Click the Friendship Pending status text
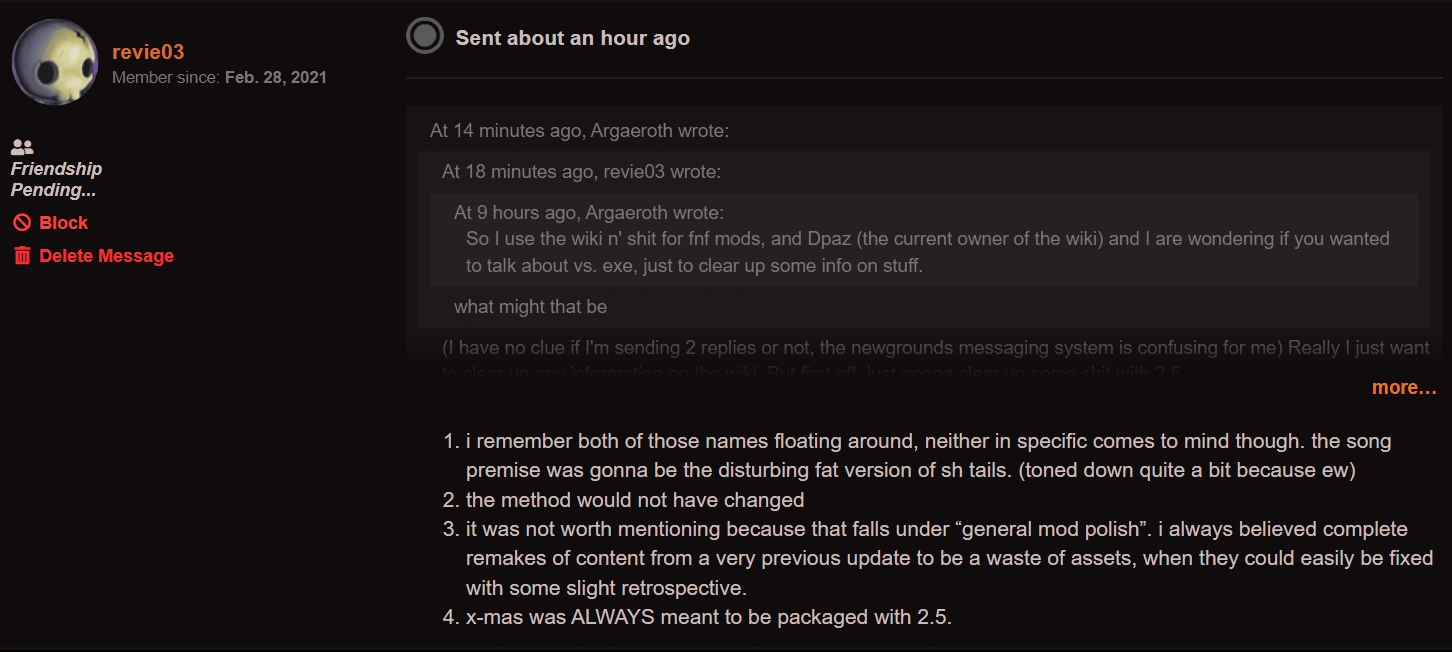Screen dimensions: 1452x652 [x=56, y=179]
